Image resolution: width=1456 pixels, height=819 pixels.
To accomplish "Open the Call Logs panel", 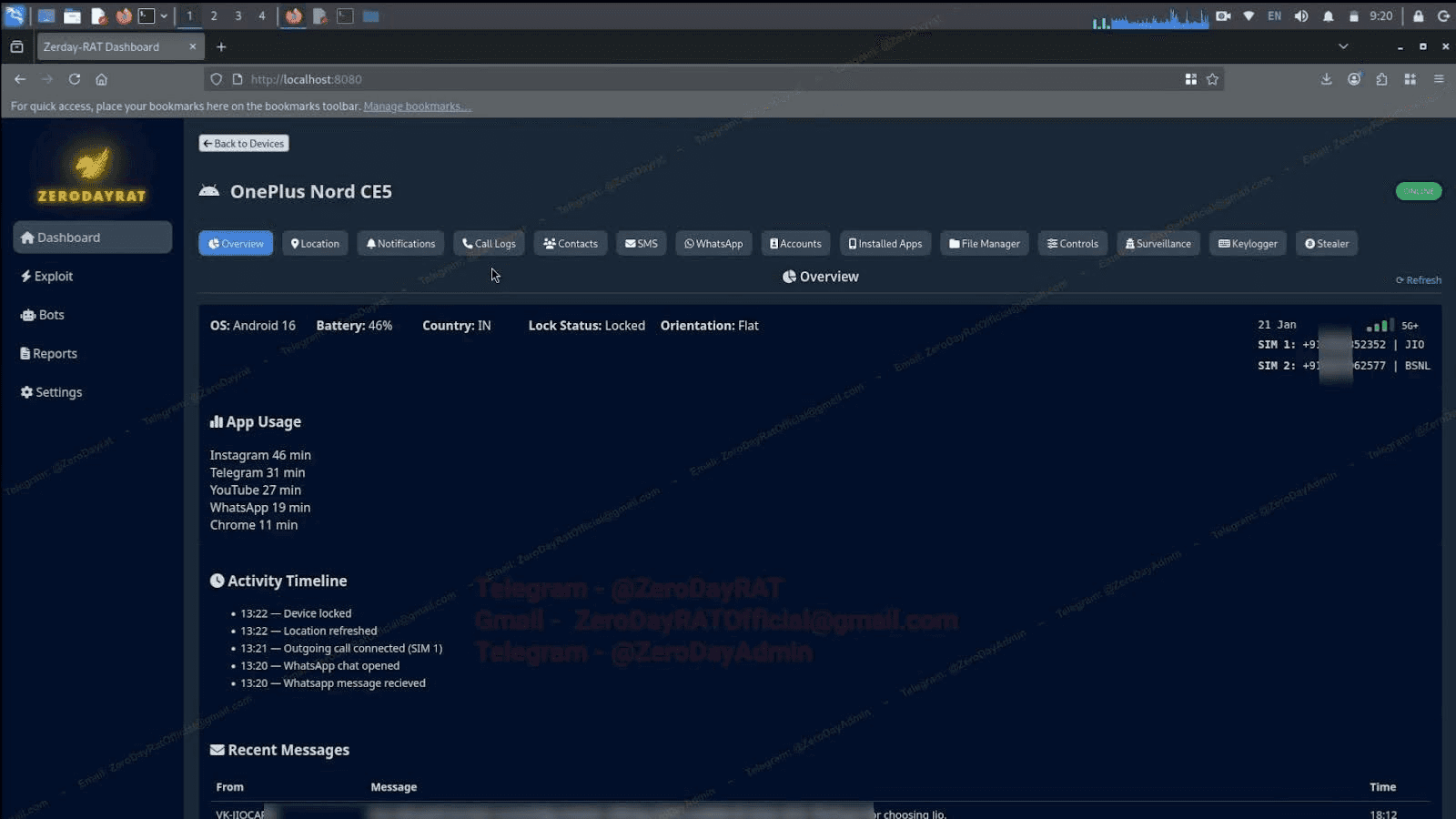I will (489, 243).
